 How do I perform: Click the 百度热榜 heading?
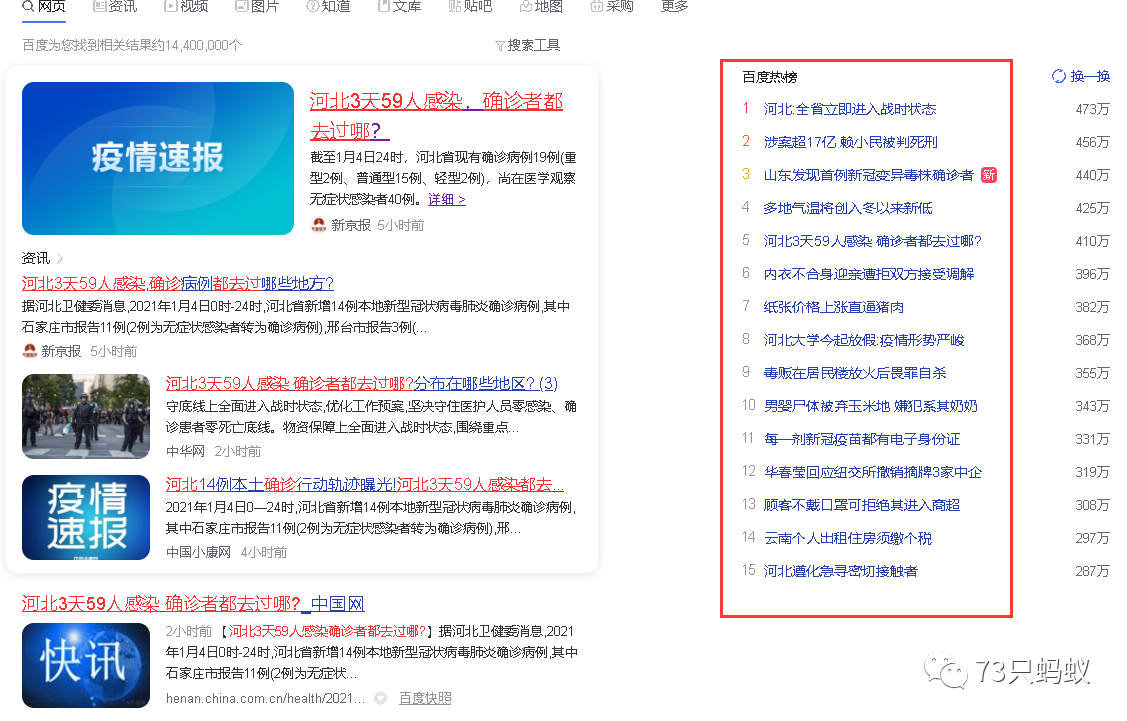click(770, 77)
